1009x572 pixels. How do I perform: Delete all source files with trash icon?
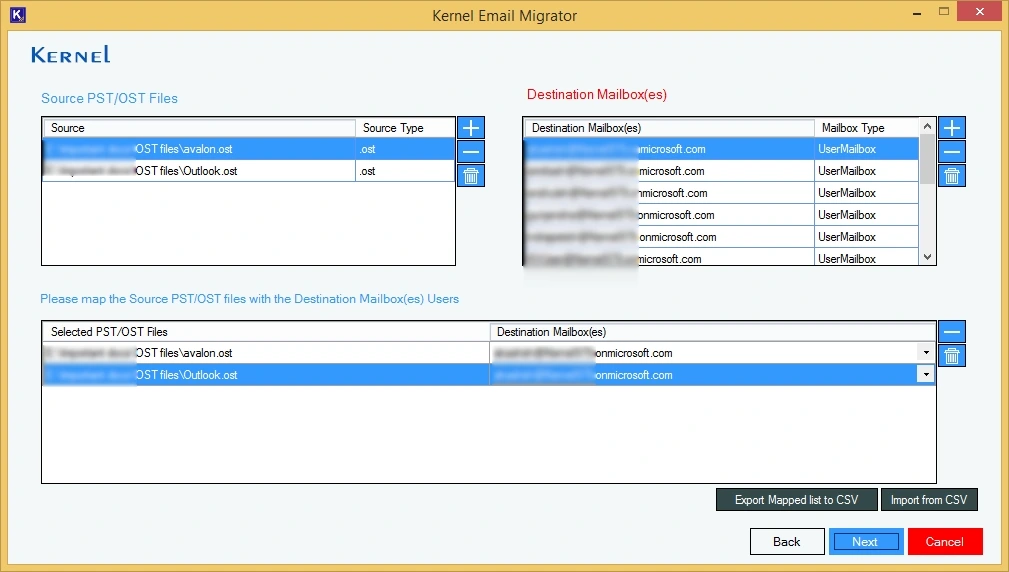coord(471,176)
